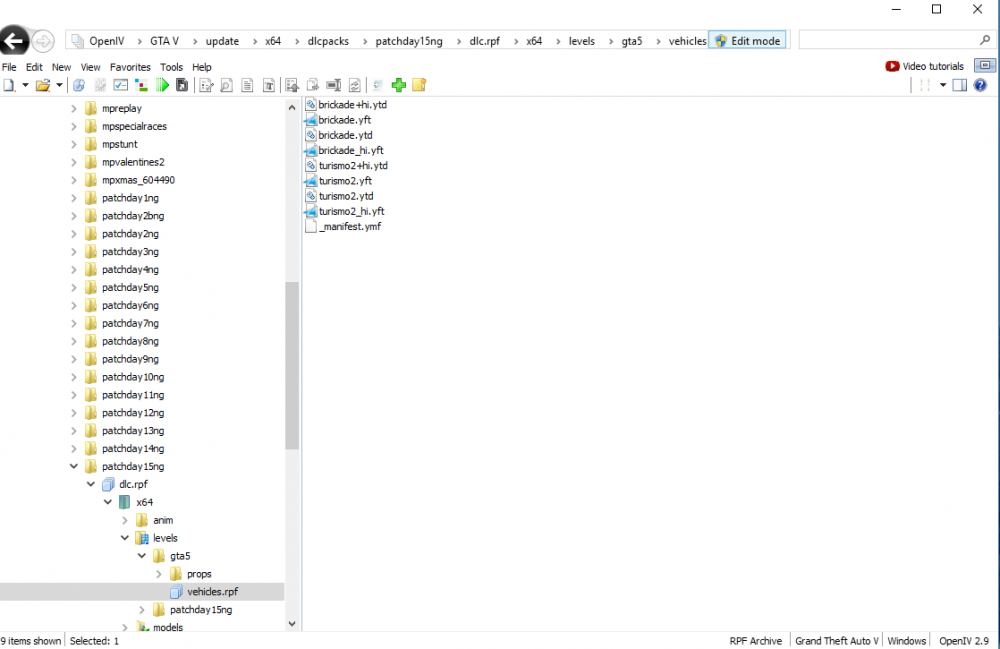Open the Favorites menu
Image resolution: width=1000 pixels, height=649 pixels.
point(130,67)
